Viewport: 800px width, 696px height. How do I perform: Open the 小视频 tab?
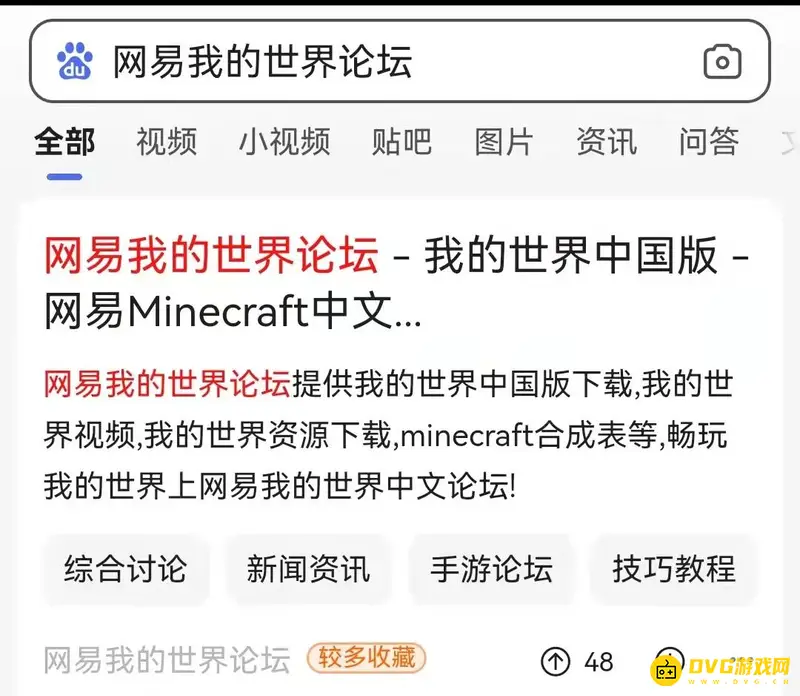click(285, 141)
